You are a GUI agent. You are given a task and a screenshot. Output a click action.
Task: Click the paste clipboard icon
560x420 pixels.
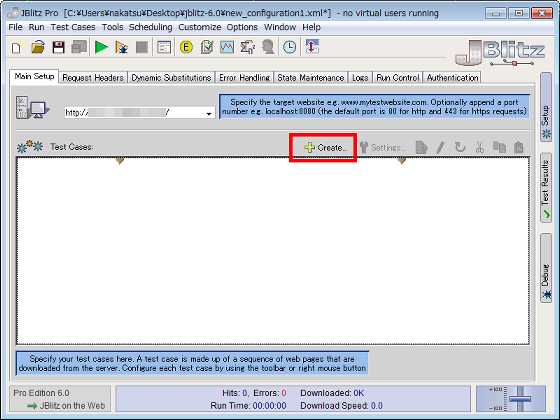pos(519,147)
